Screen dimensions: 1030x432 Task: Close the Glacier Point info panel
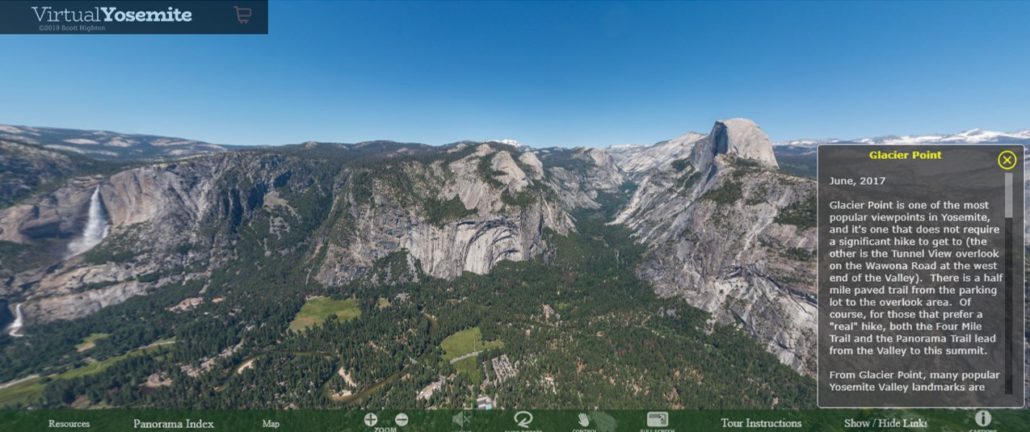click(x=1007, y=160)
